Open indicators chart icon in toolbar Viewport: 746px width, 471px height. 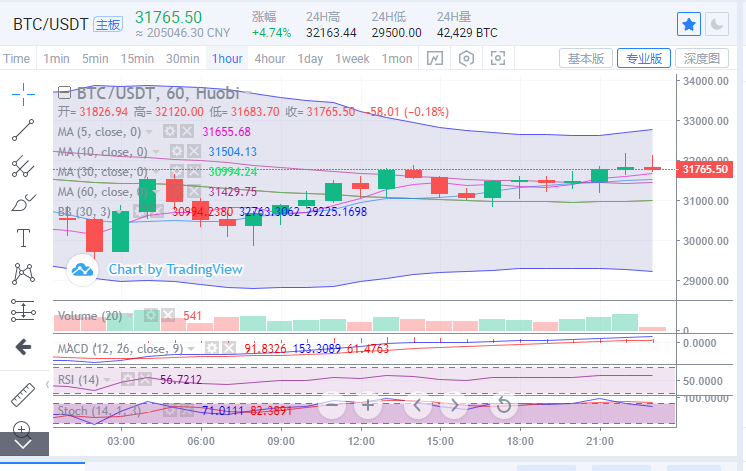435,59
